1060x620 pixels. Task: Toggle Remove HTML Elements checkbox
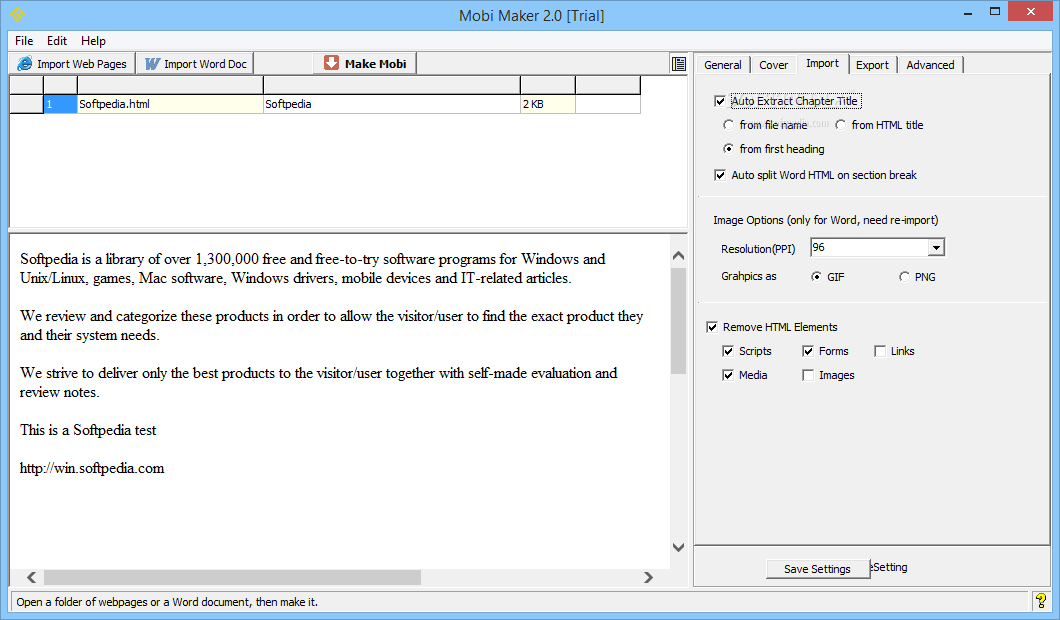[x=712, y=327]
